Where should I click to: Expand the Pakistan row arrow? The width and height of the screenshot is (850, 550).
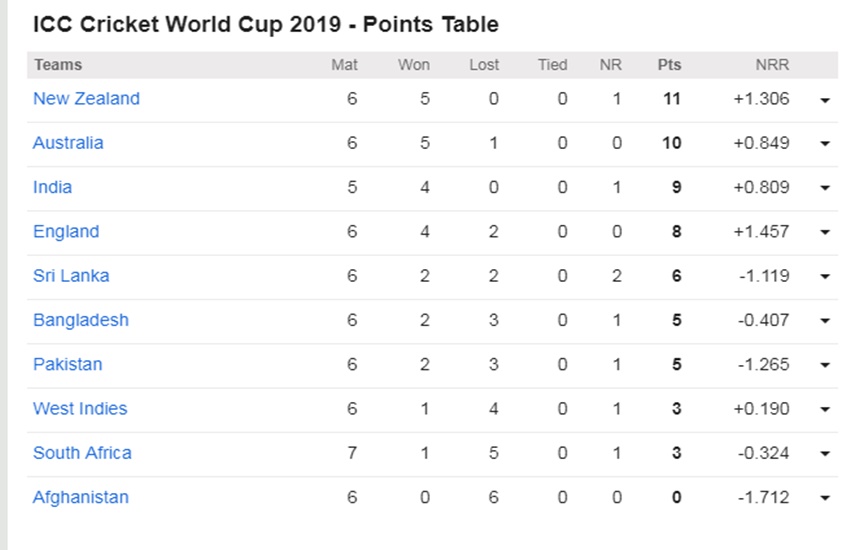pos(825,366)
